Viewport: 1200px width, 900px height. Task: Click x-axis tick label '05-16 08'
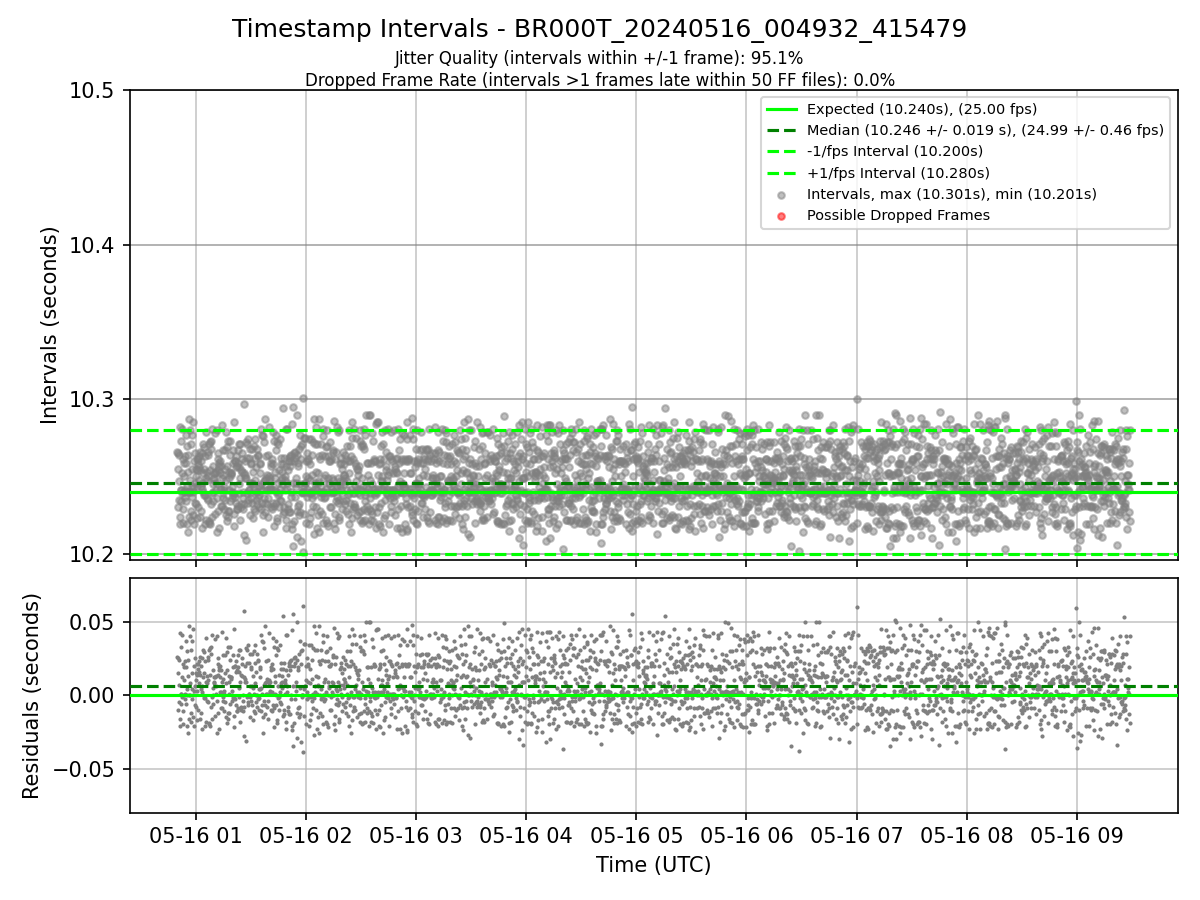(x=966, y=835)
